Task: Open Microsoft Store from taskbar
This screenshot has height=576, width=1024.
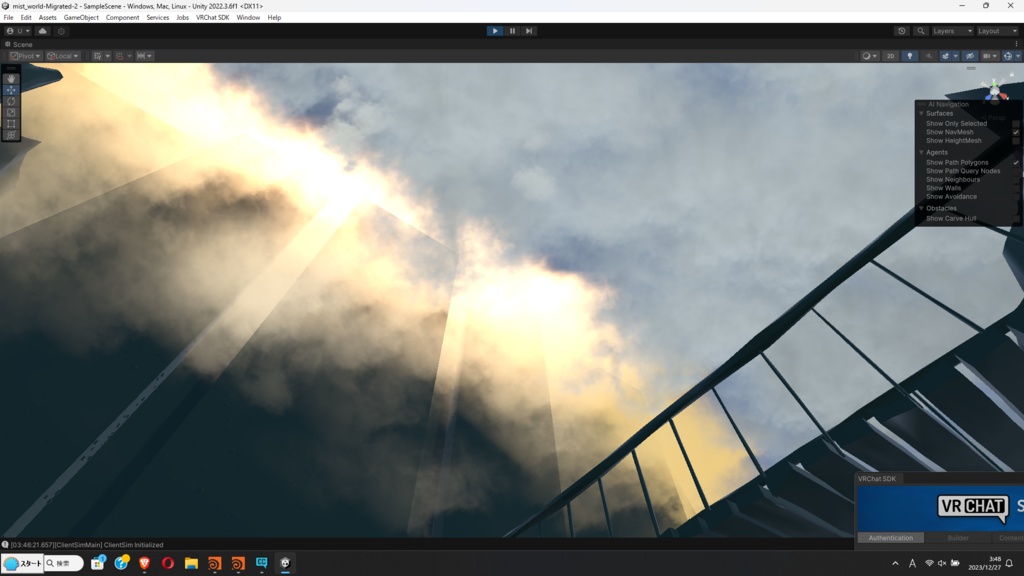Action: 97,563
